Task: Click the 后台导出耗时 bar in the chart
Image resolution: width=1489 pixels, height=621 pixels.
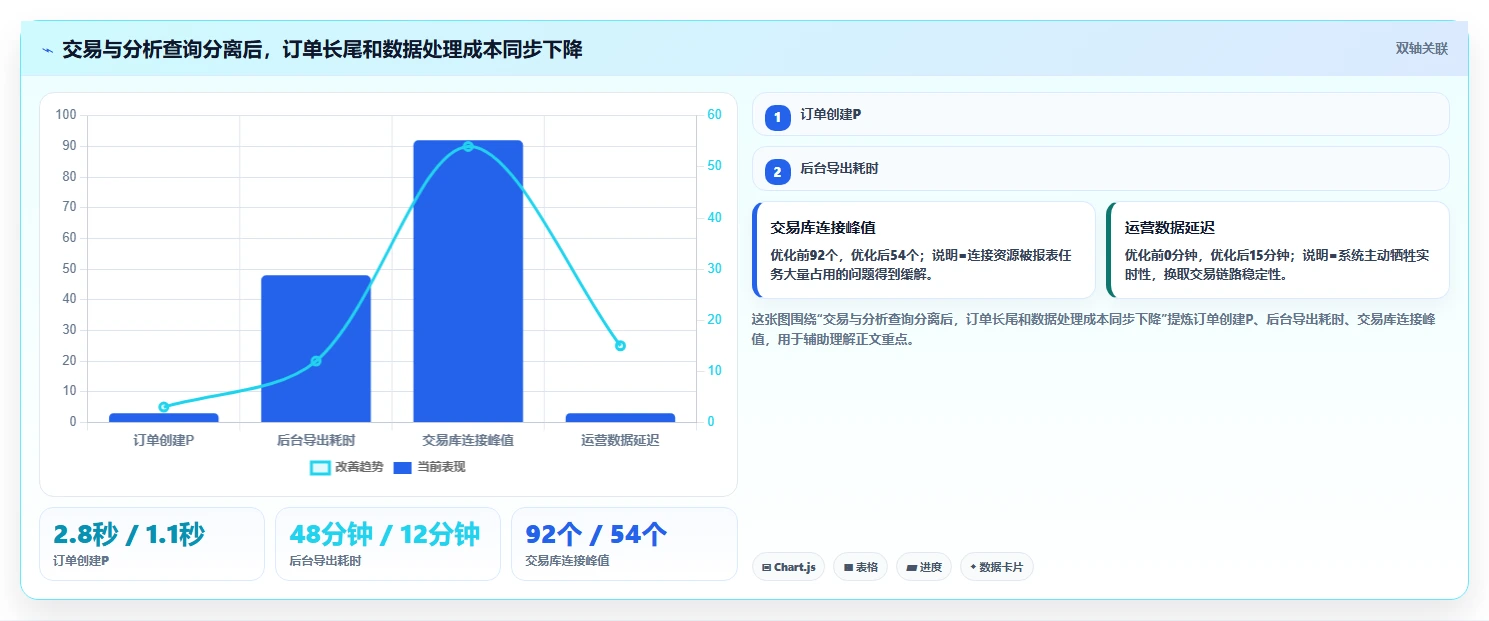Action: (x=316, y=349)
